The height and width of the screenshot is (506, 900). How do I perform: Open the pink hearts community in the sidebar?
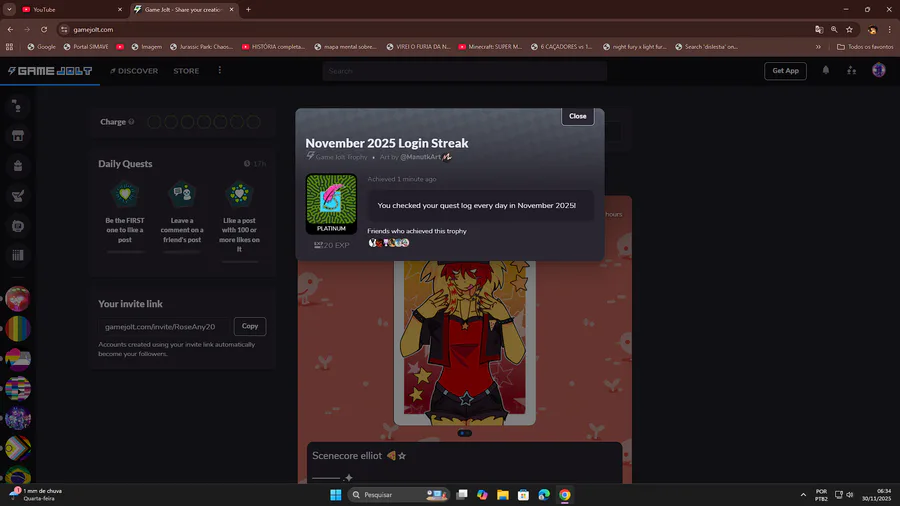[18, 298]
